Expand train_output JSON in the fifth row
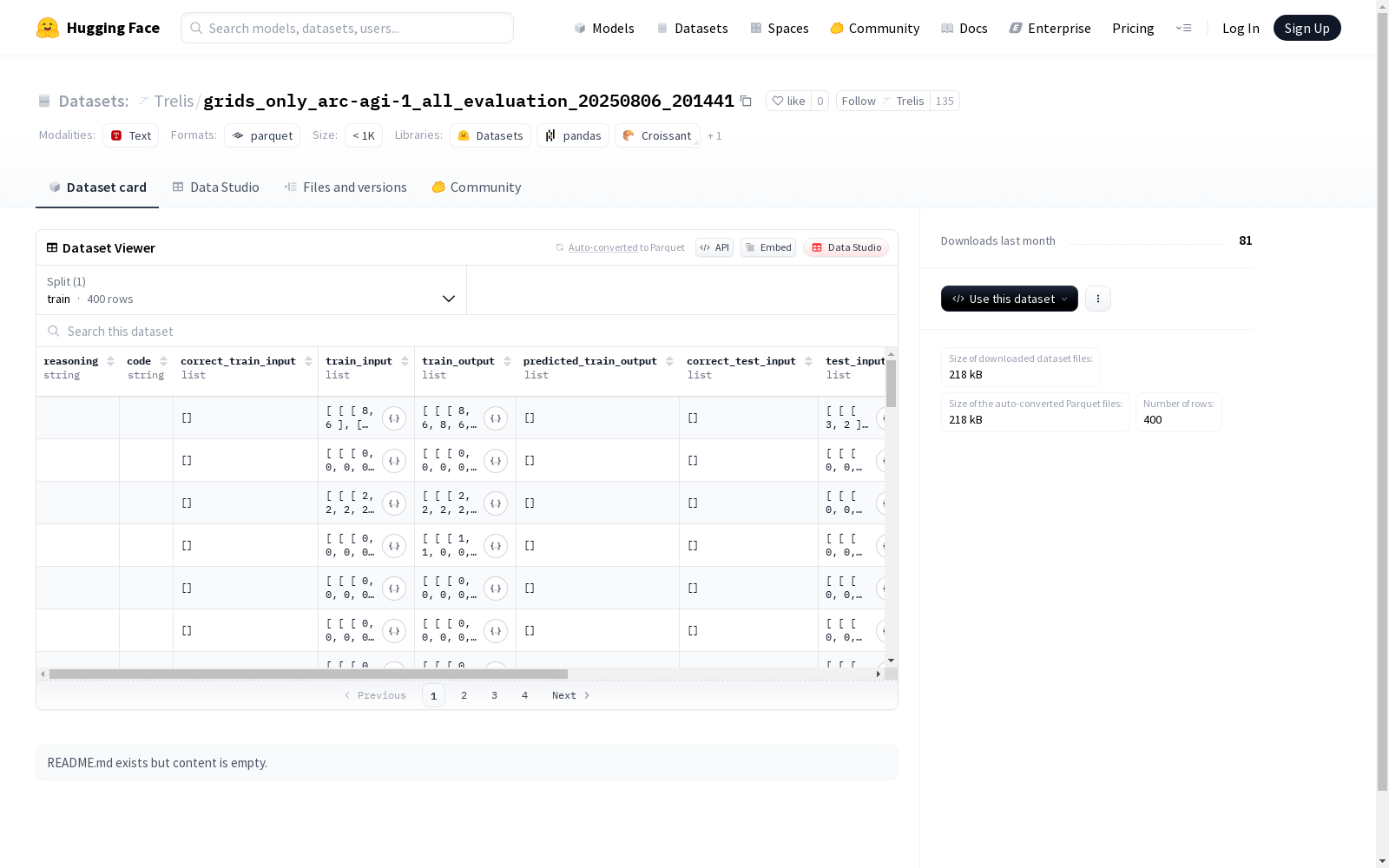This screenshot has height=868, width=1389. tap(496, 589)
